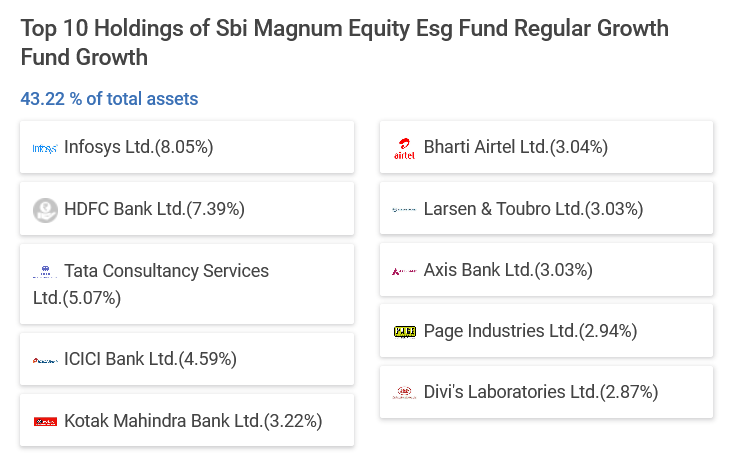
Task: Select Kotak Mahindra Bank Ltd. entry
Action: (x=193, y=421)
